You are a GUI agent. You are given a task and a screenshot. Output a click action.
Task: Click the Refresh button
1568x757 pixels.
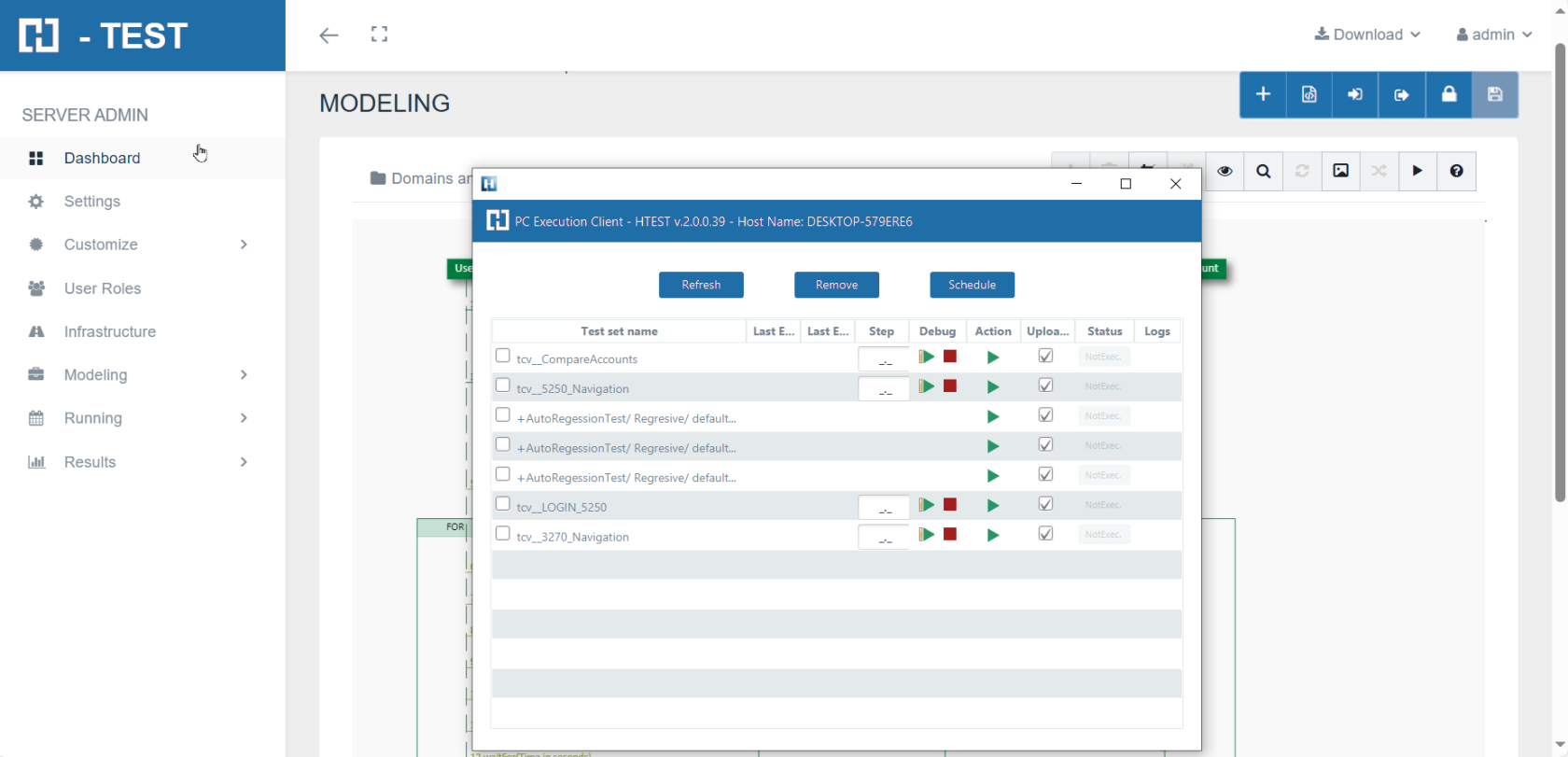tap(701, 285)
